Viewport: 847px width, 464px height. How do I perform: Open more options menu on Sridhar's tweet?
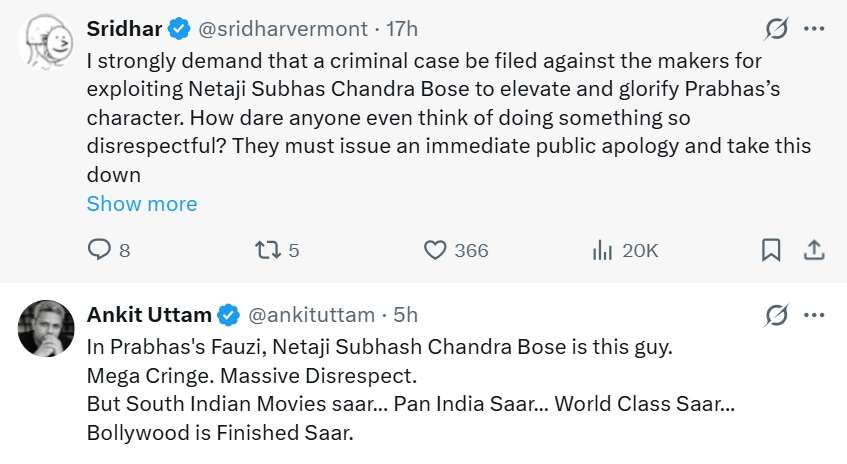point(814,29)
